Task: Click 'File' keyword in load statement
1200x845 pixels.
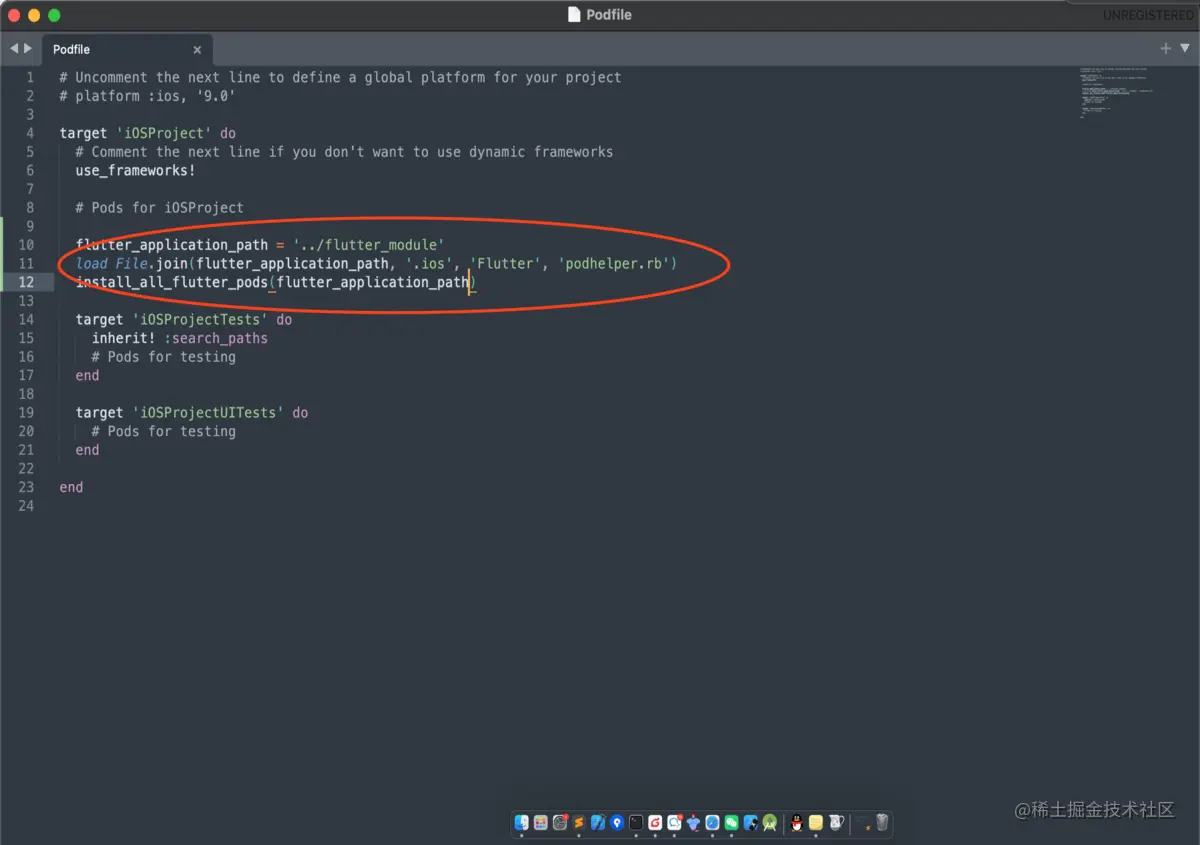Action: (x=131, y=263)
